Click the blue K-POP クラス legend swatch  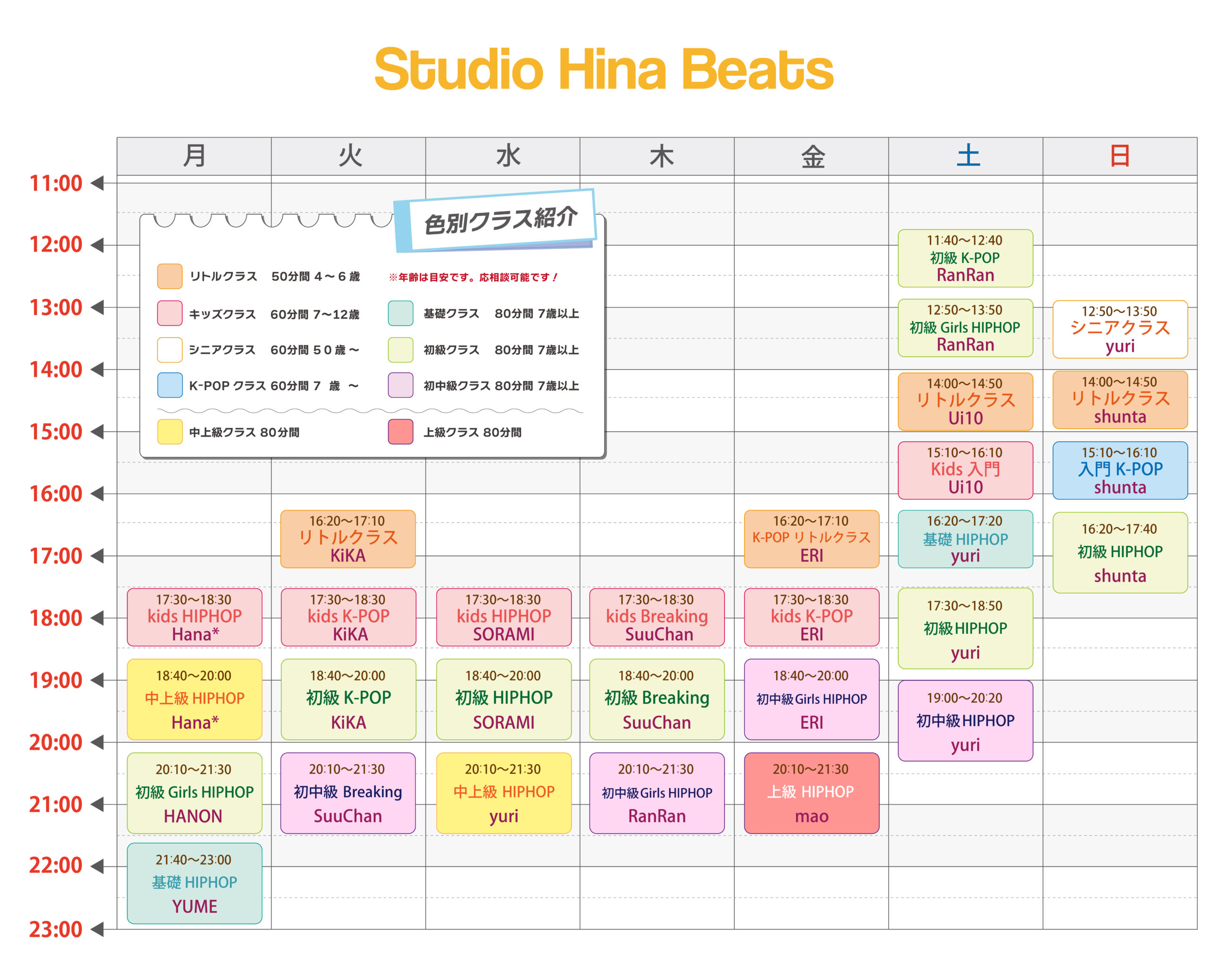click(x=170, y=385)
